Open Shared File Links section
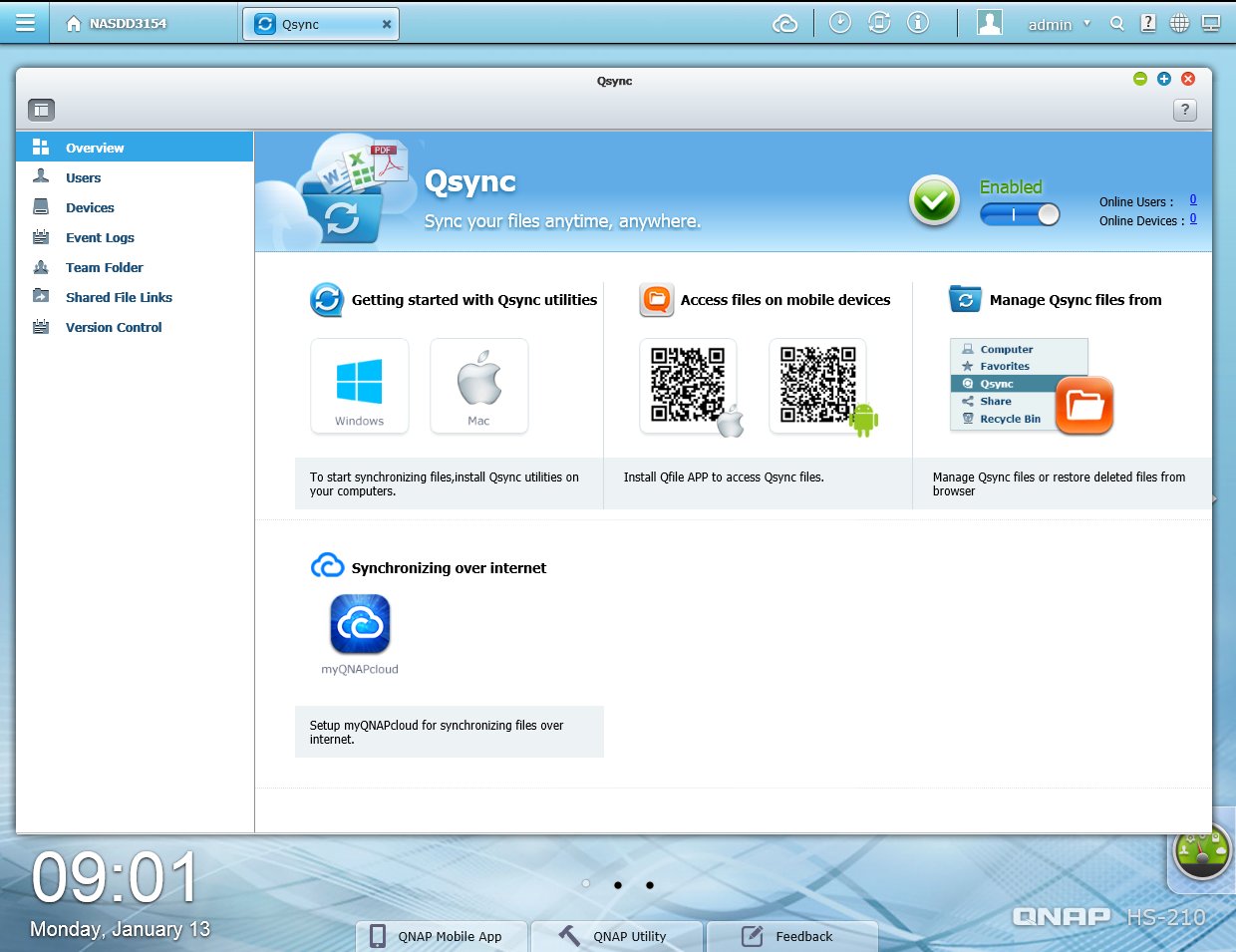The image size is (1236, 952). pos(135,297)
